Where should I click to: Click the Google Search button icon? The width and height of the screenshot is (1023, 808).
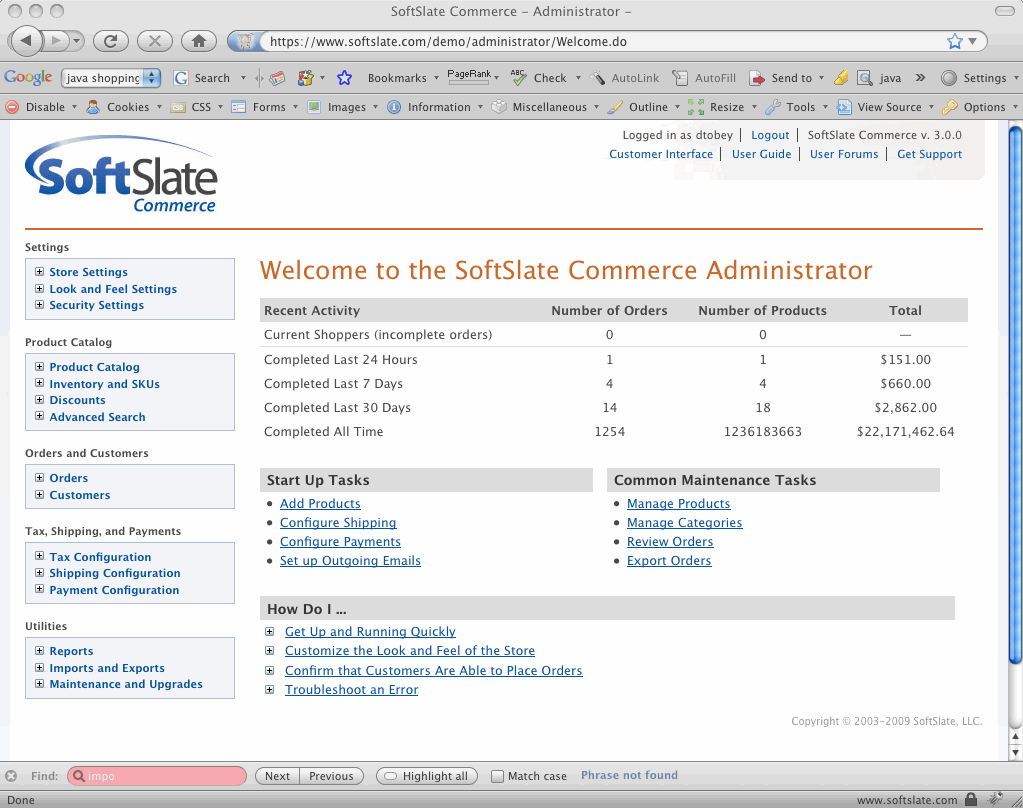click(181, 78)
